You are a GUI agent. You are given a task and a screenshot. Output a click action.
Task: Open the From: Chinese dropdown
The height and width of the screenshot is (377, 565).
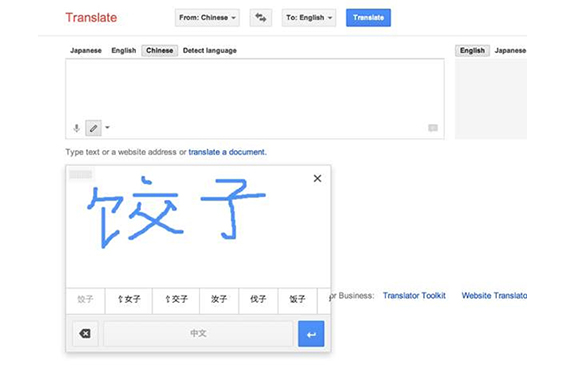pyautogui.click(x=207, y=18)
